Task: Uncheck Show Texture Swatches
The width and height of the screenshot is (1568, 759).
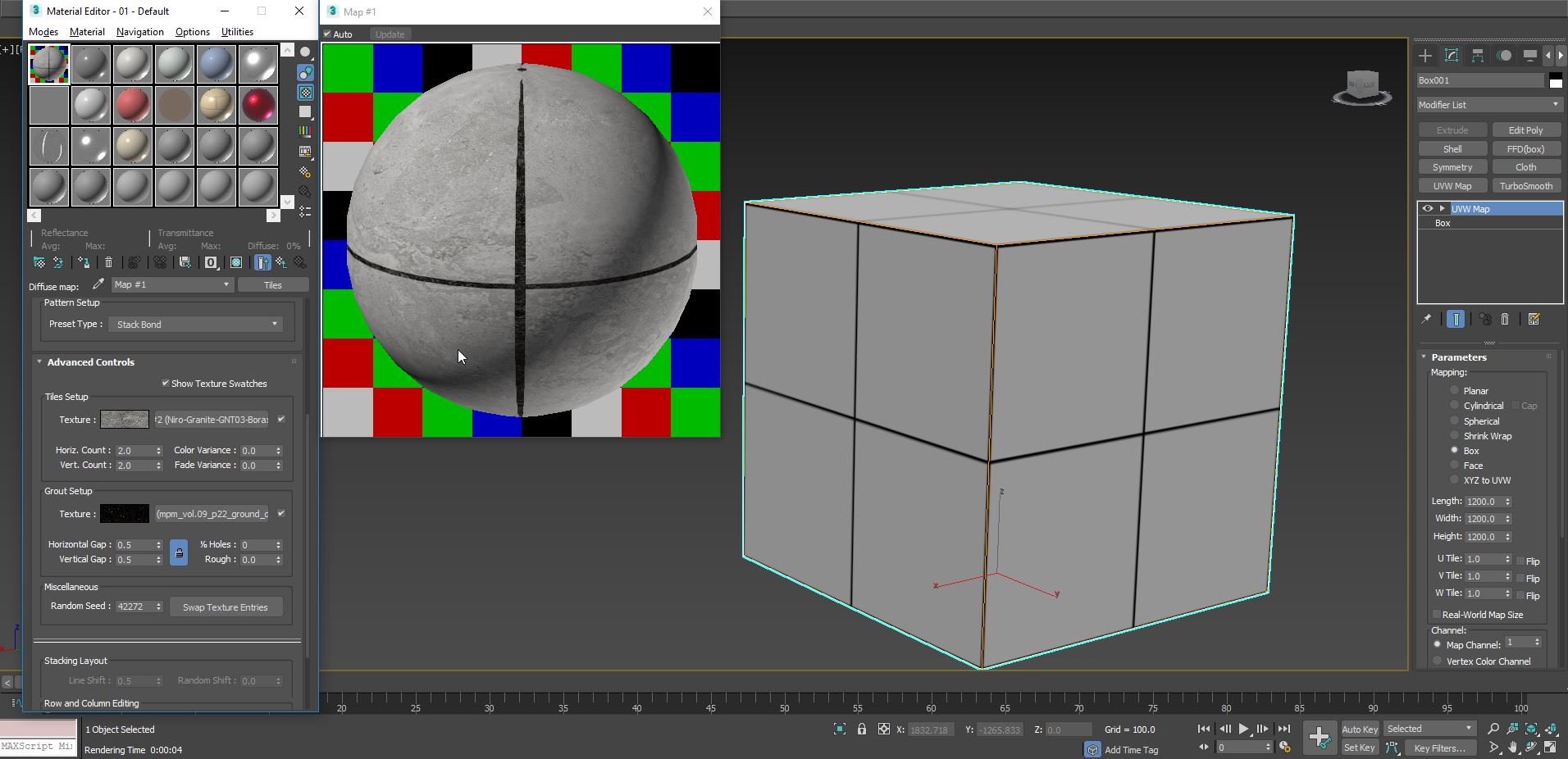Action: pyautogui.click(x=166, y=383)
